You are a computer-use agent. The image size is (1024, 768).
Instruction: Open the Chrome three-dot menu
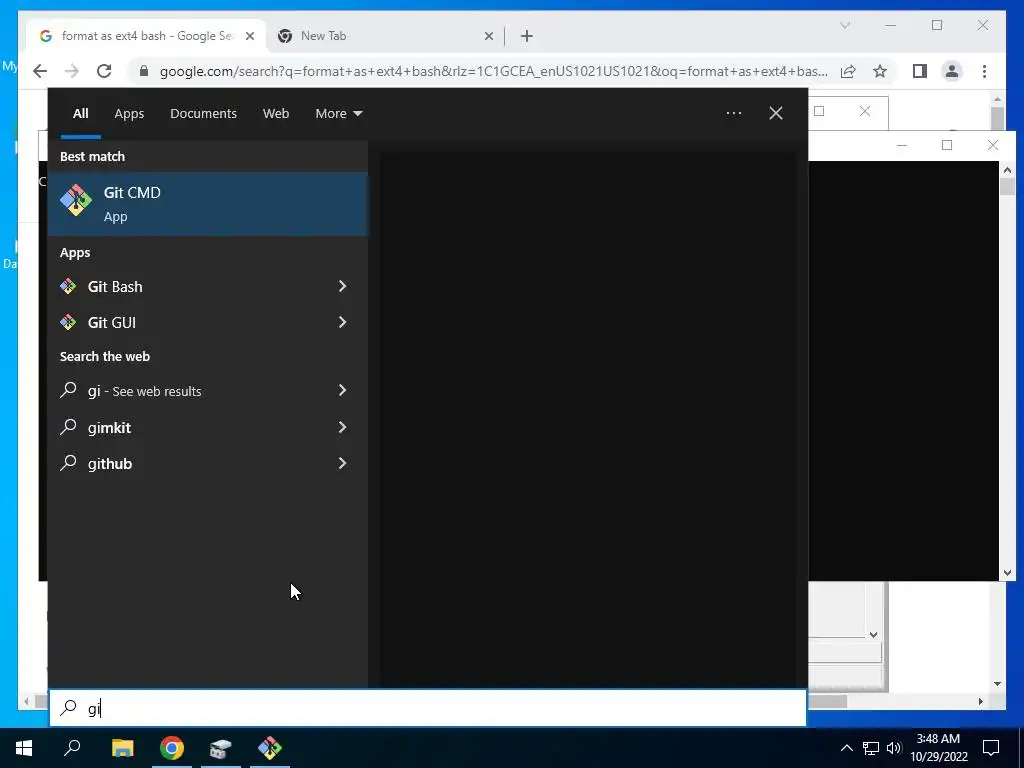(984, 71)
